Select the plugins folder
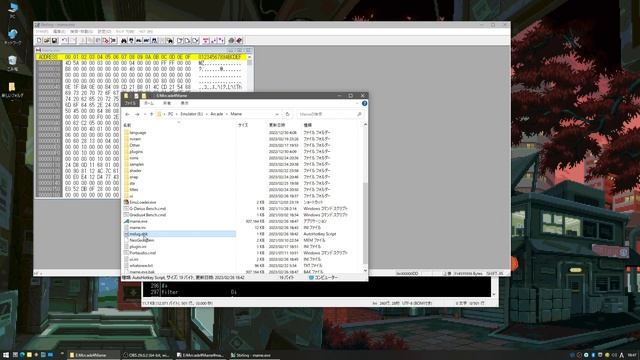This screenshot has width=640, height=360. [x=136, y=151]
